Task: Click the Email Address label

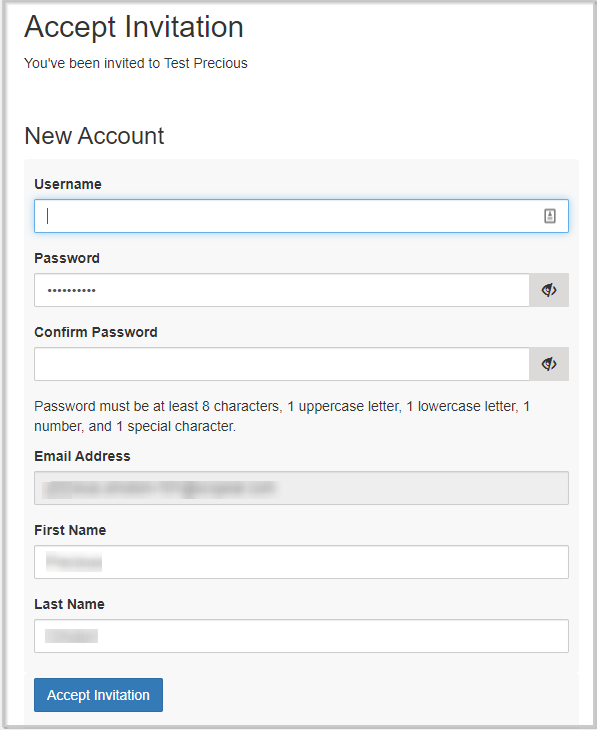Action: click(82, 456)
